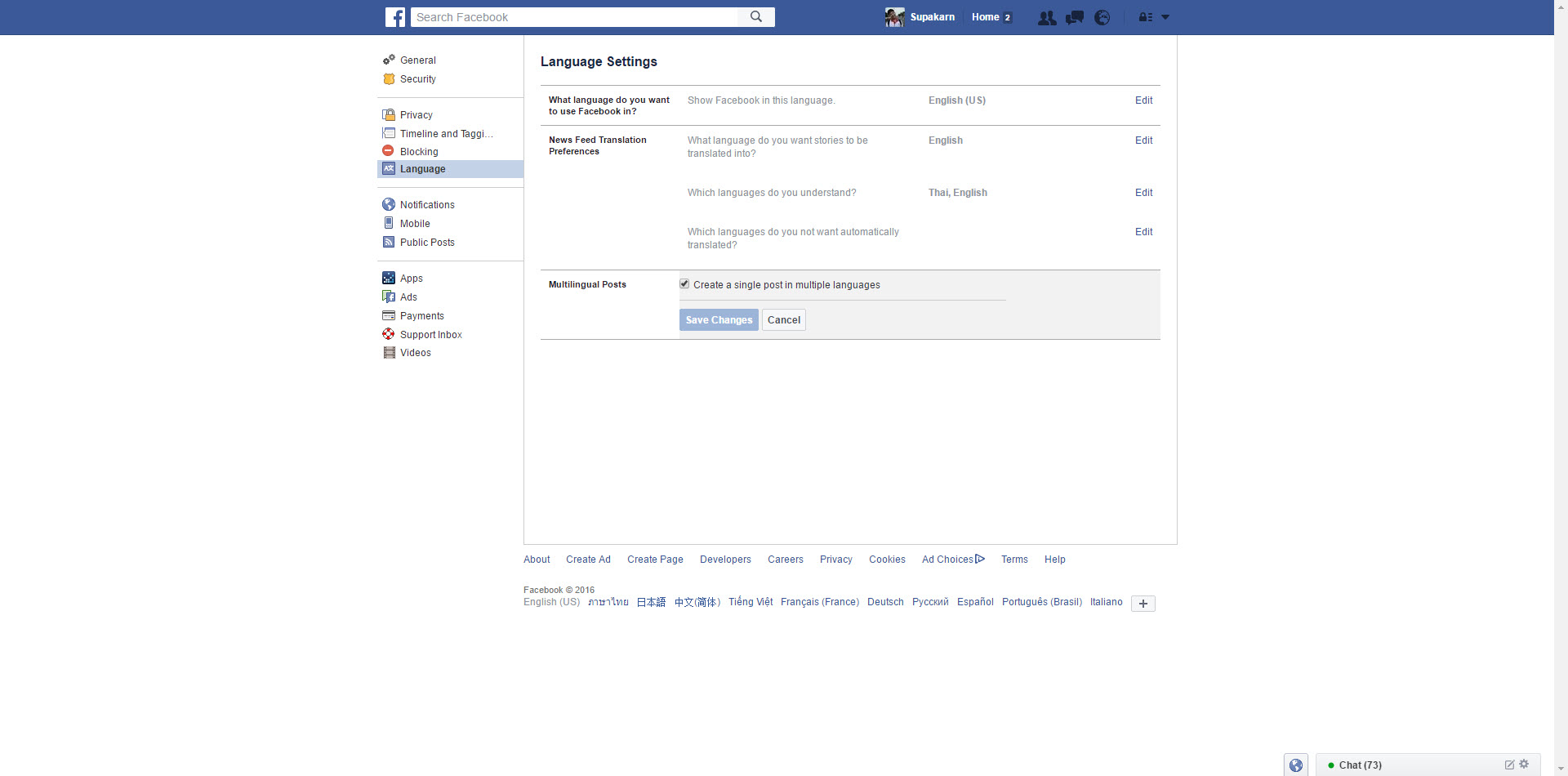The width and height of the screenshot is (1568, 776).
Task: Click the Language sidebar icon
Action: (x=389, y=168)
